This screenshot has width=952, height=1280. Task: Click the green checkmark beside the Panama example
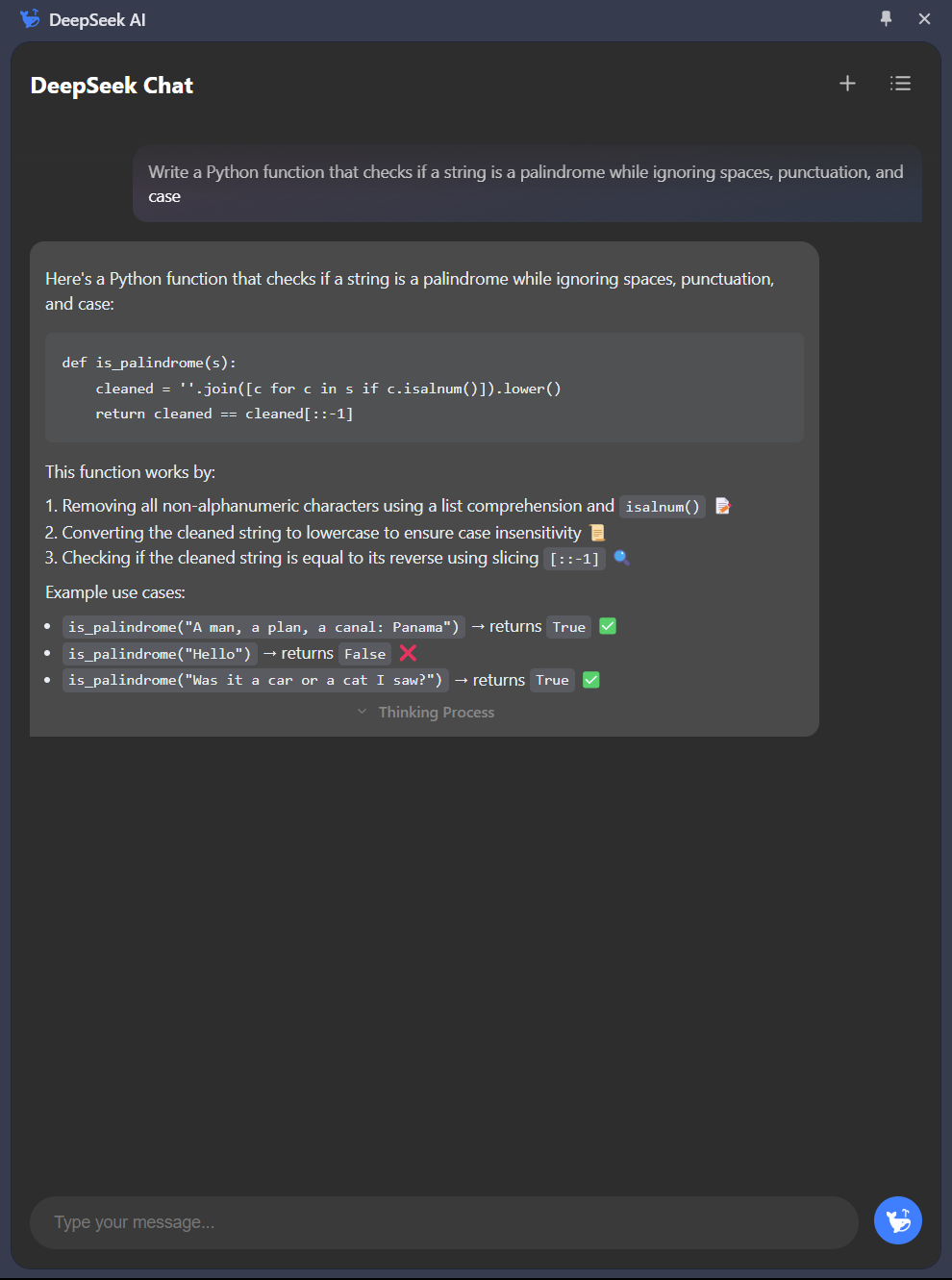608,626
